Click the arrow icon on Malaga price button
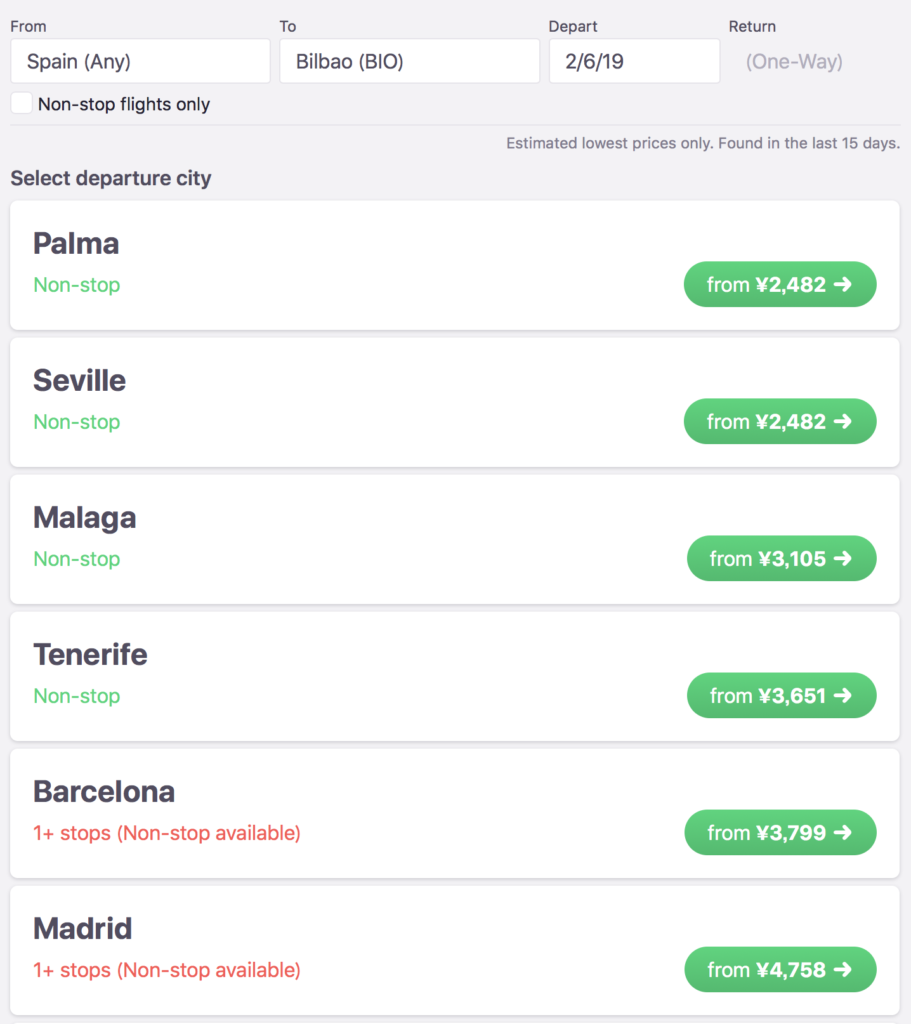911x1024 pixels. point(842,558)
